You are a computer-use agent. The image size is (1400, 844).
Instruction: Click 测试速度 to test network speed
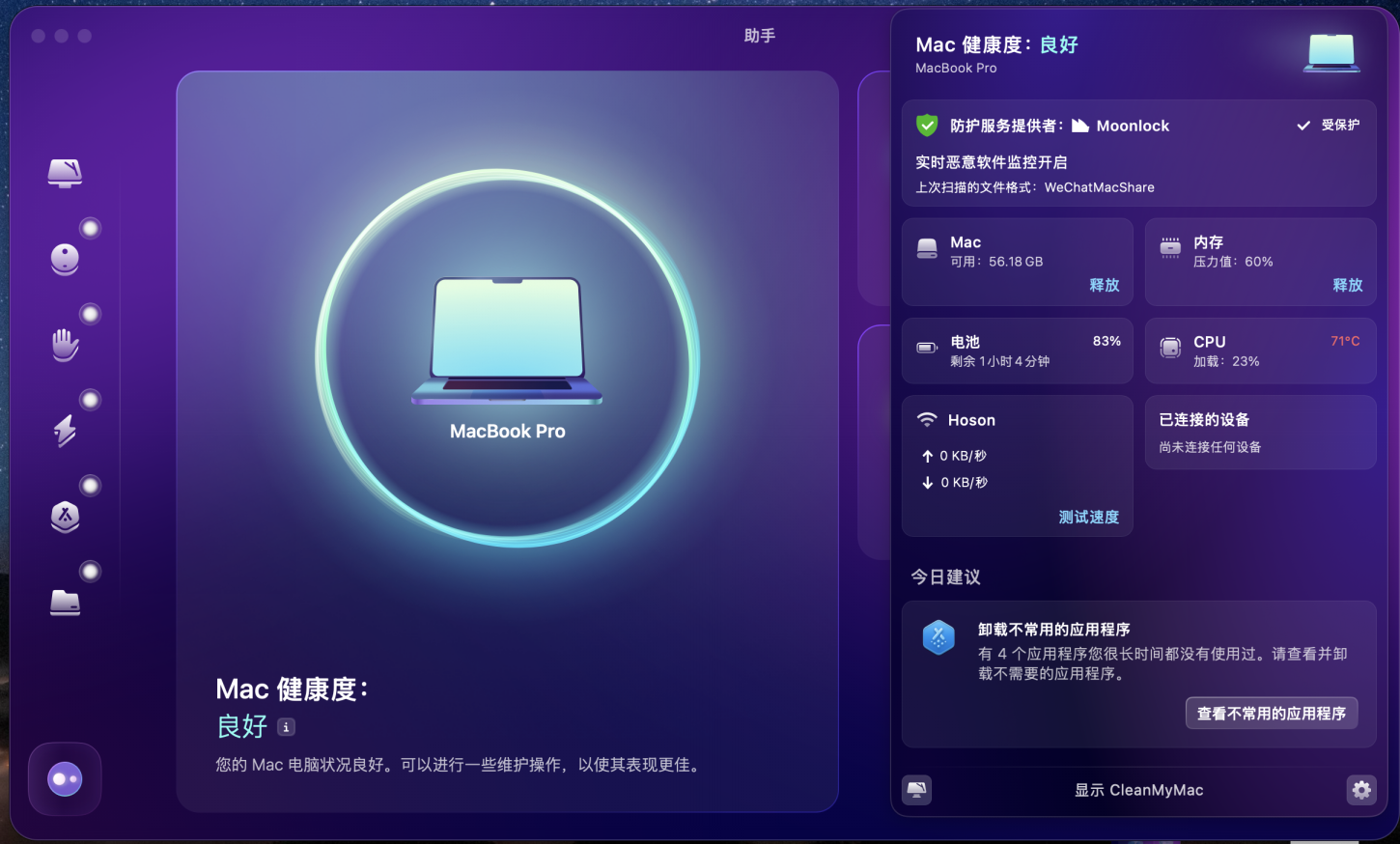tap(1089, 517)
